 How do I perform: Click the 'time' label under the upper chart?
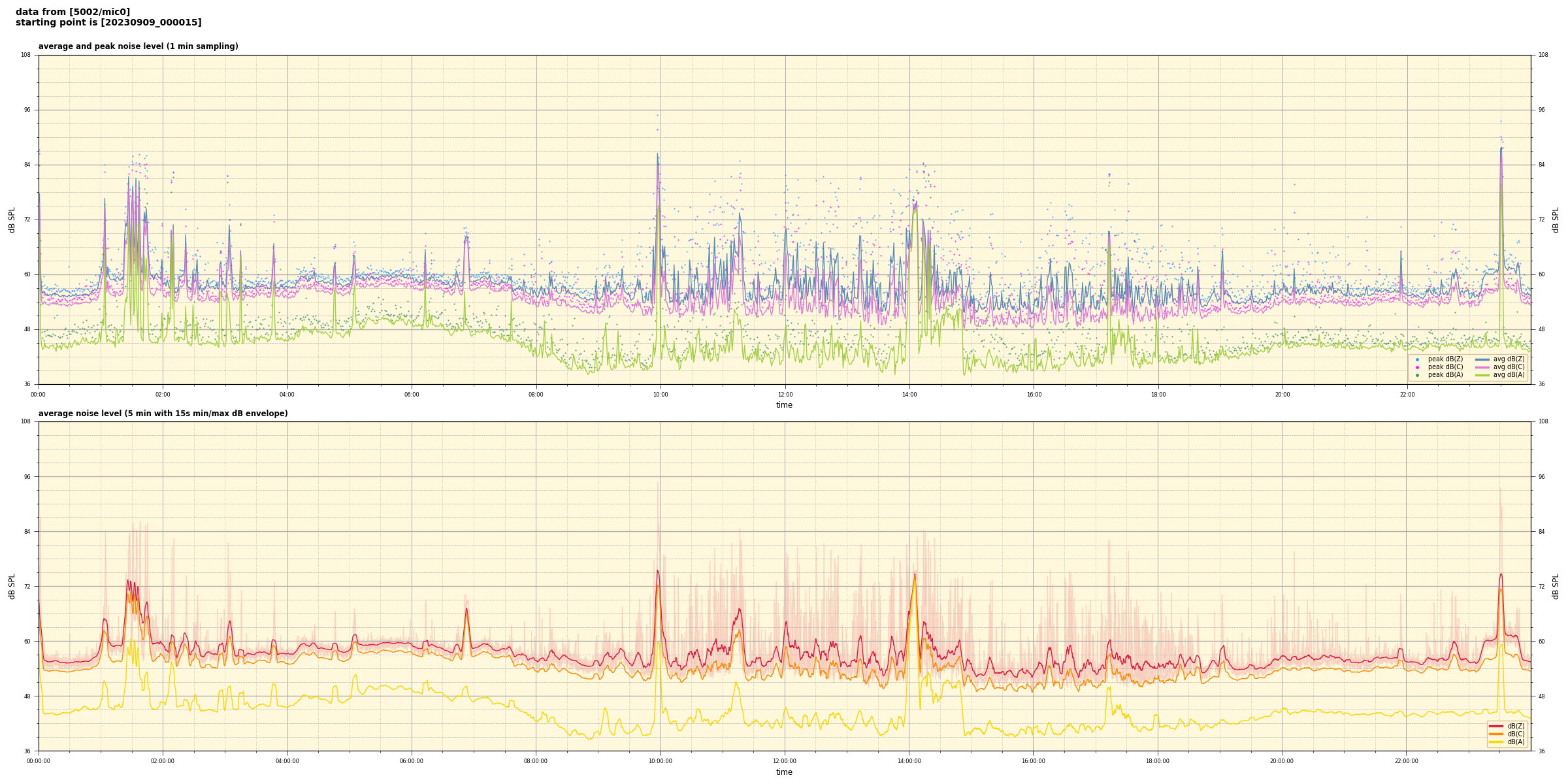[x=784, y=405]
